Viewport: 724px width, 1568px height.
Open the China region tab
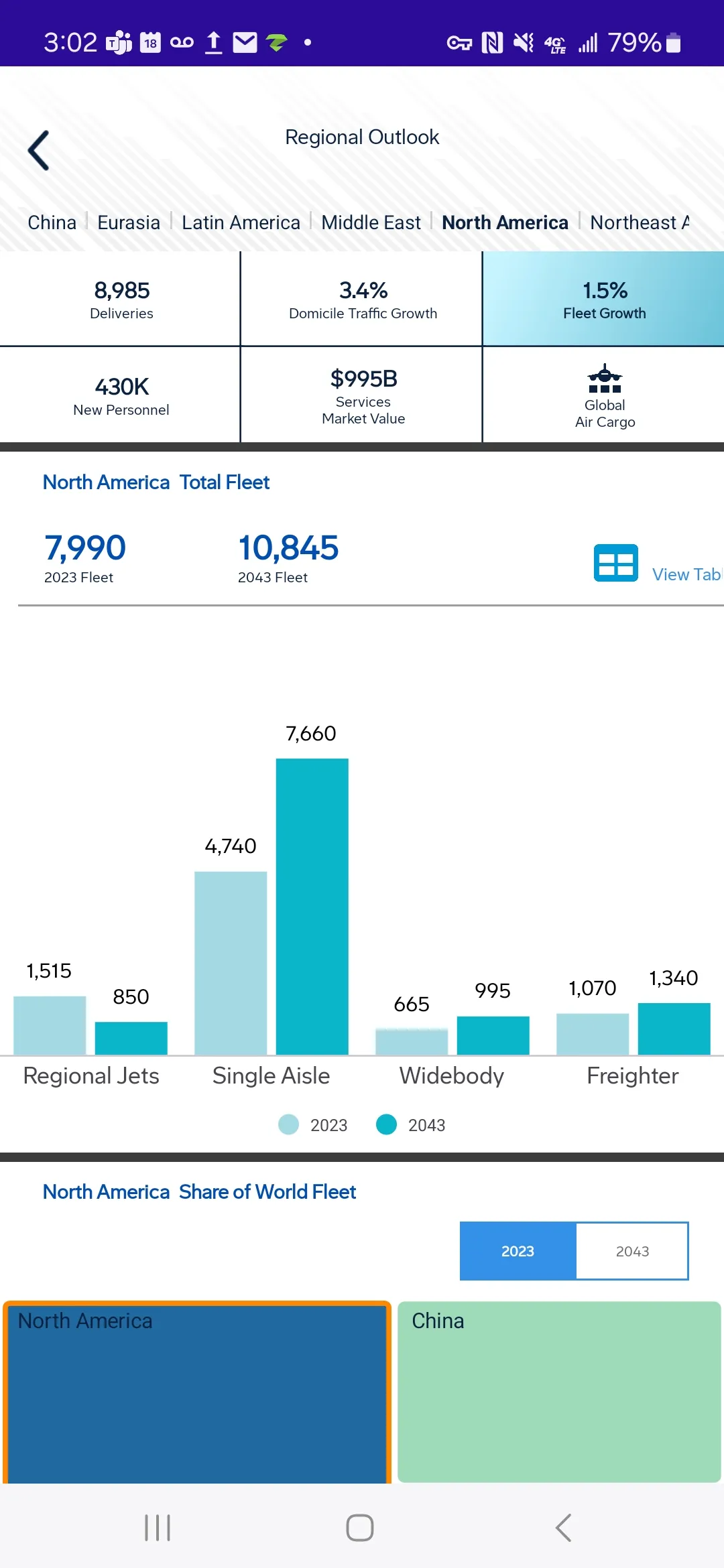[x=52, y=222]
